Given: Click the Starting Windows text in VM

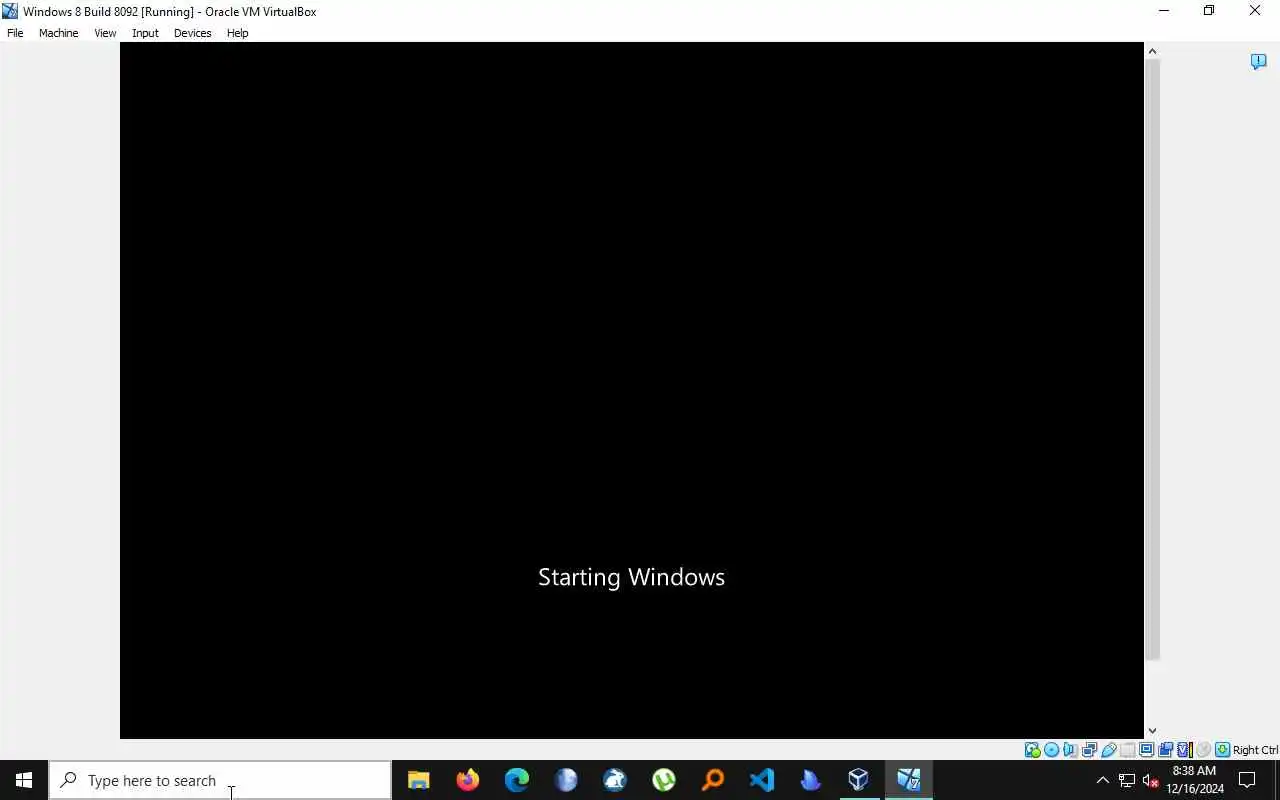Looking at the screenshot, I should (631, 577).
